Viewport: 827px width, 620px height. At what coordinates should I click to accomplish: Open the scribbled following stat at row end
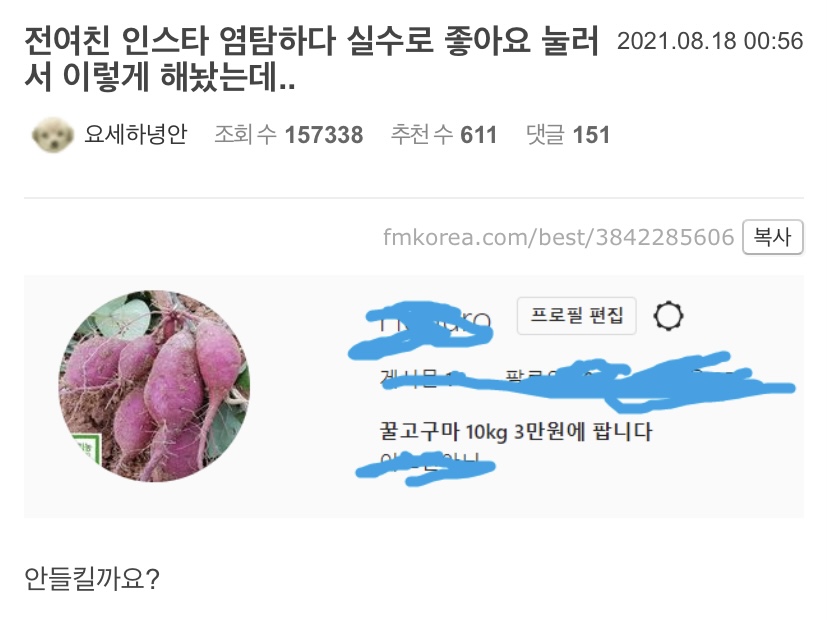click(707, 380)
